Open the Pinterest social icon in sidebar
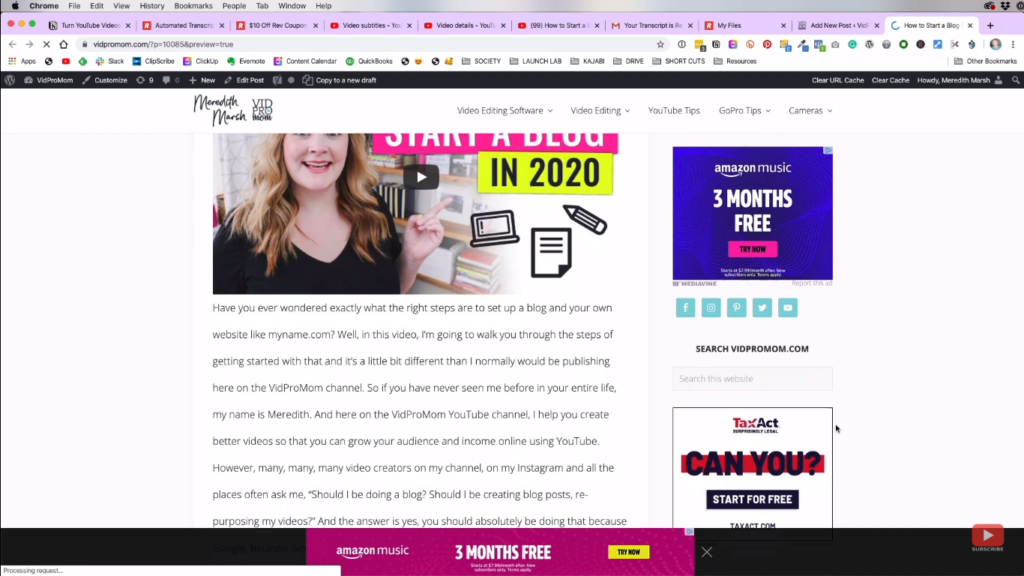Viewport: 1024px width, 576px height. (736, 308)
